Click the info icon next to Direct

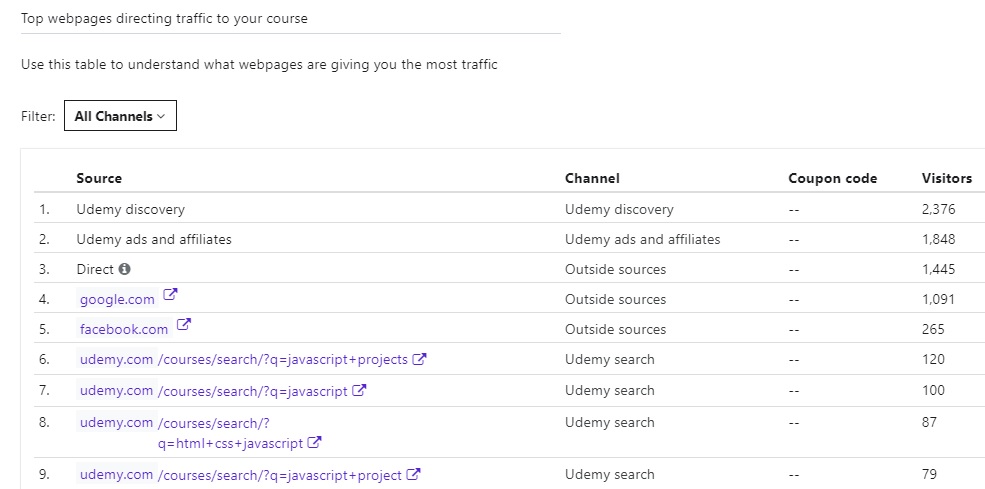(125, 269)
